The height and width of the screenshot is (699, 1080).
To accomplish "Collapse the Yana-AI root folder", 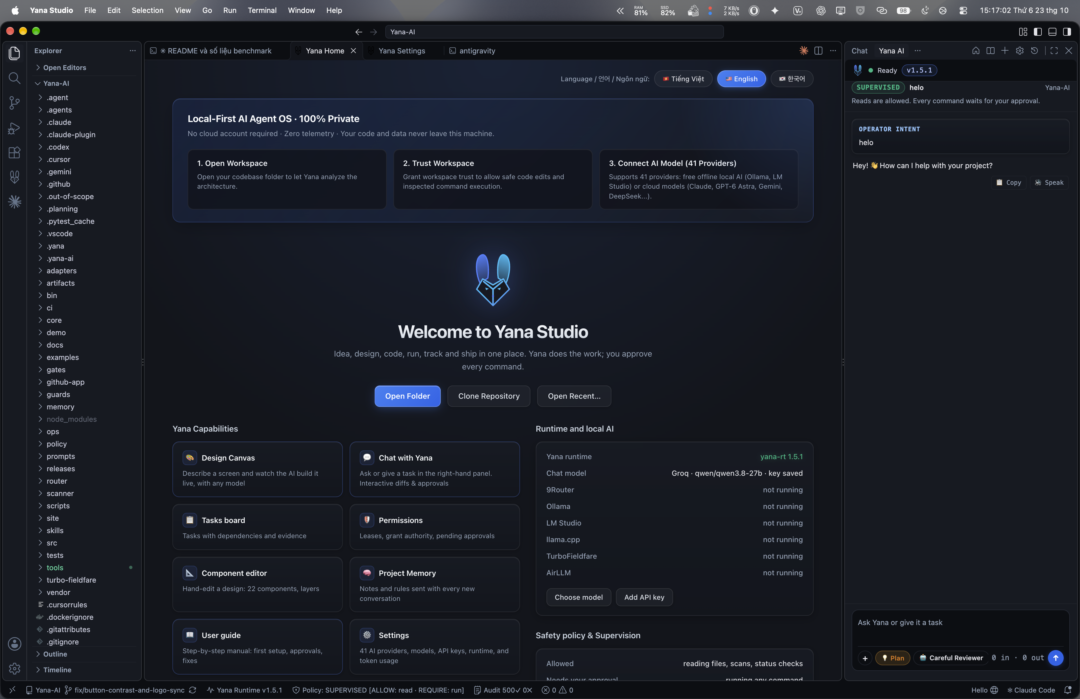I will (84, 83).
